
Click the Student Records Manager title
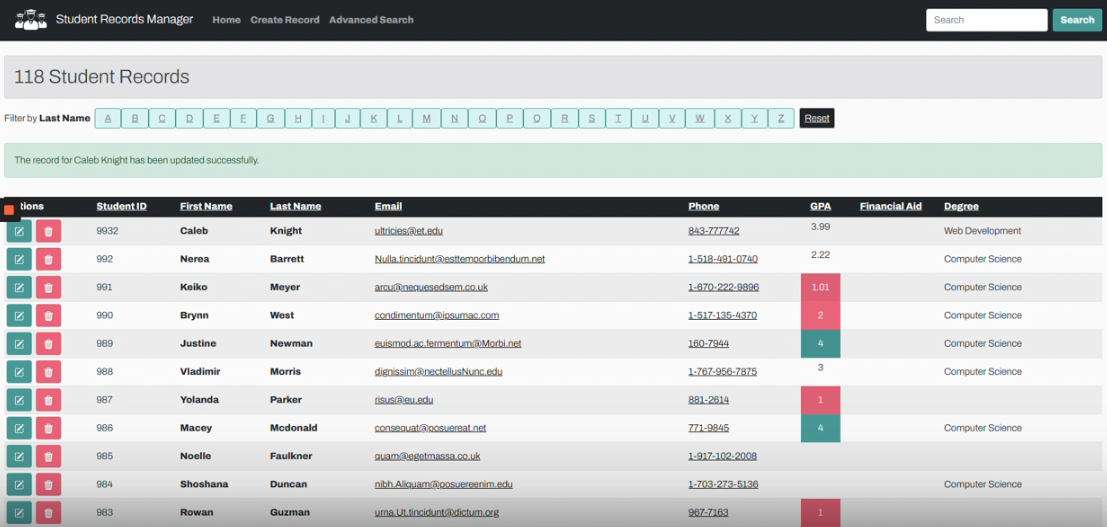click(x=124, y=20)
